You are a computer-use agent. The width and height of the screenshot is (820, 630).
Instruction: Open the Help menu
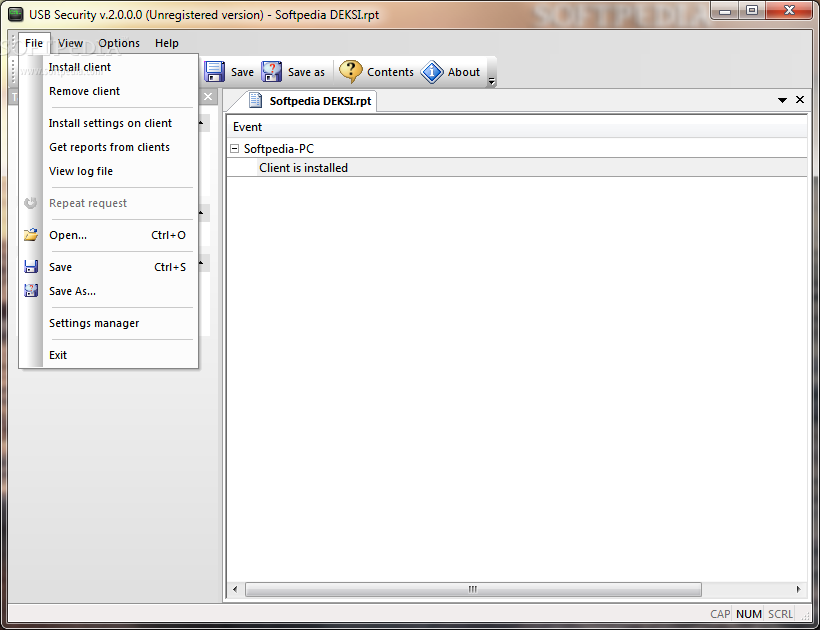(166, 43)
